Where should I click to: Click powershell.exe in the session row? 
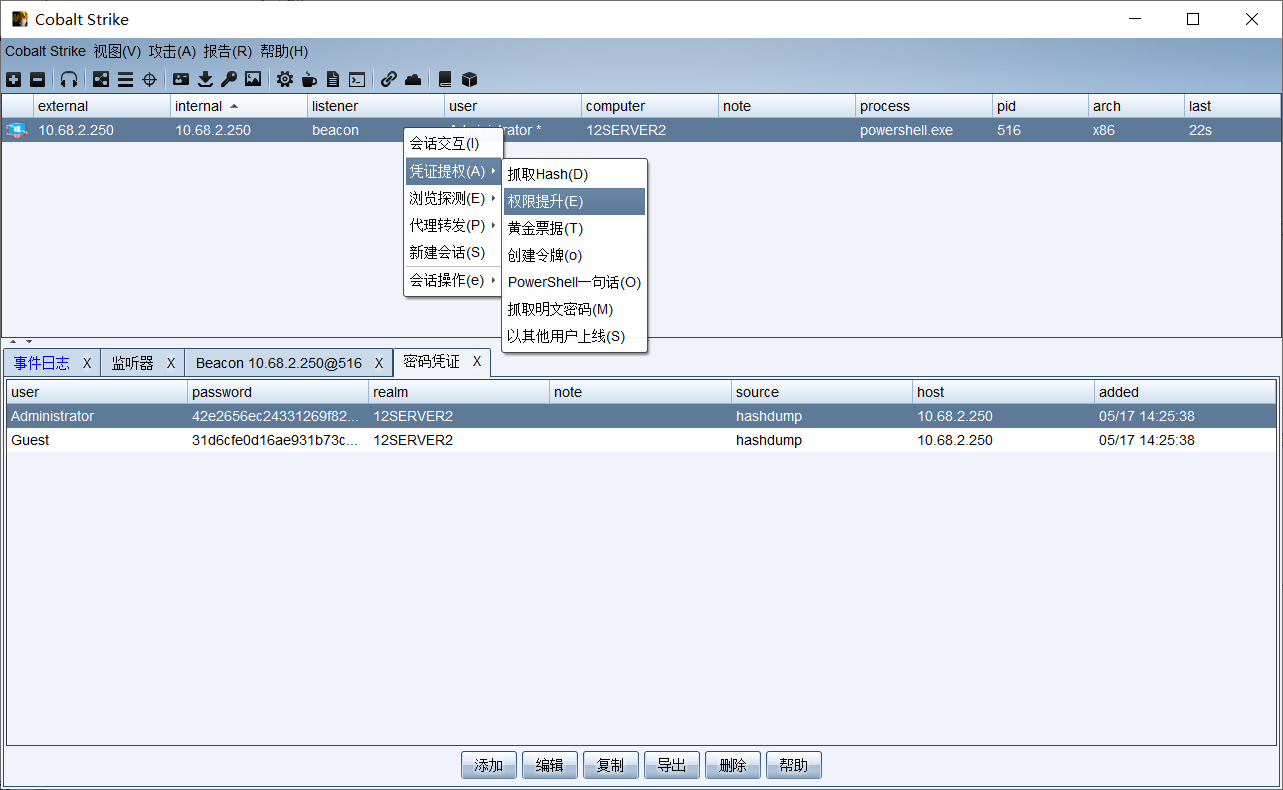[x=906, y=130]
